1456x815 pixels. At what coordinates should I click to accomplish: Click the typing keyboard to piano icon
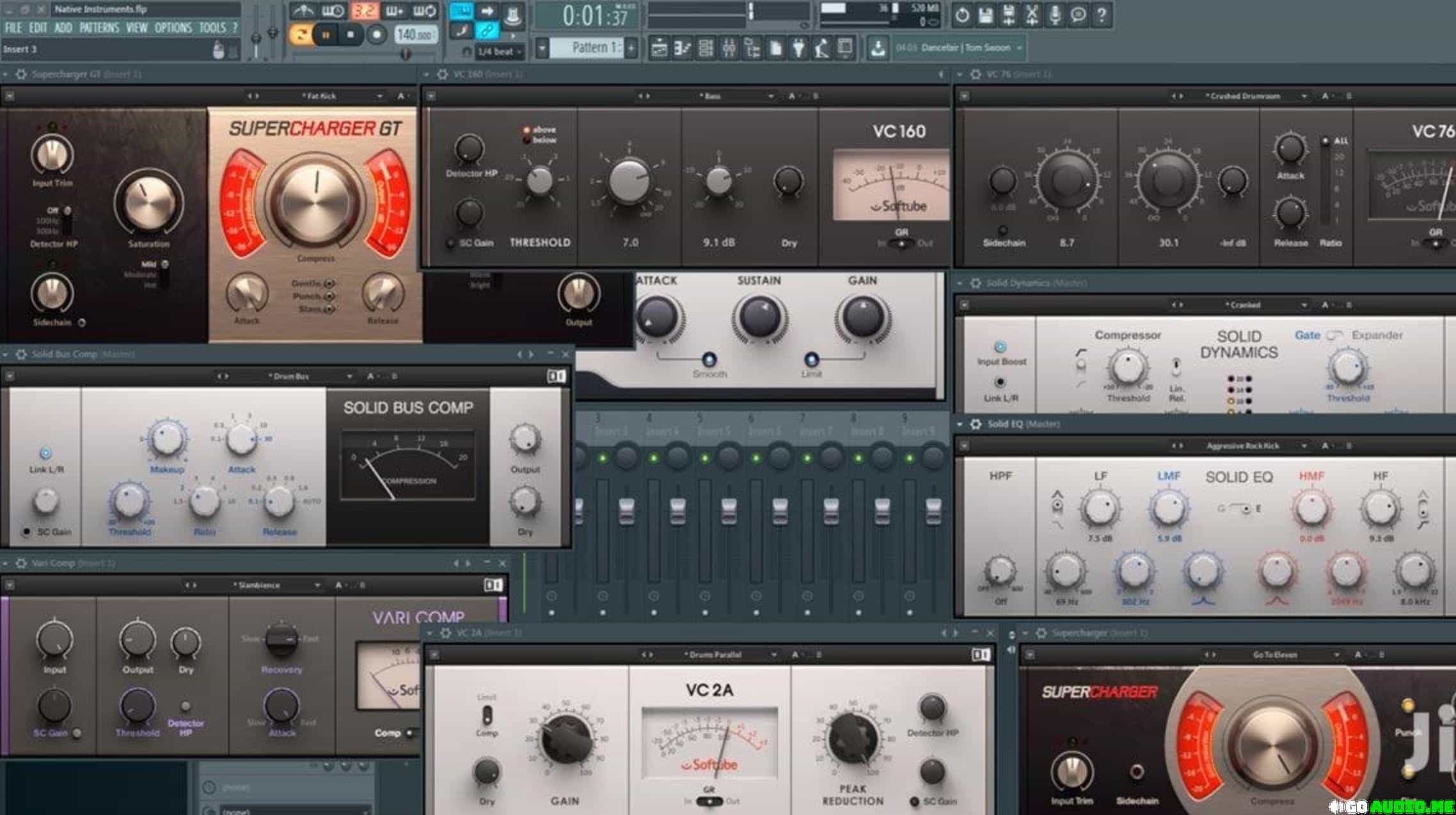[461, 11]
